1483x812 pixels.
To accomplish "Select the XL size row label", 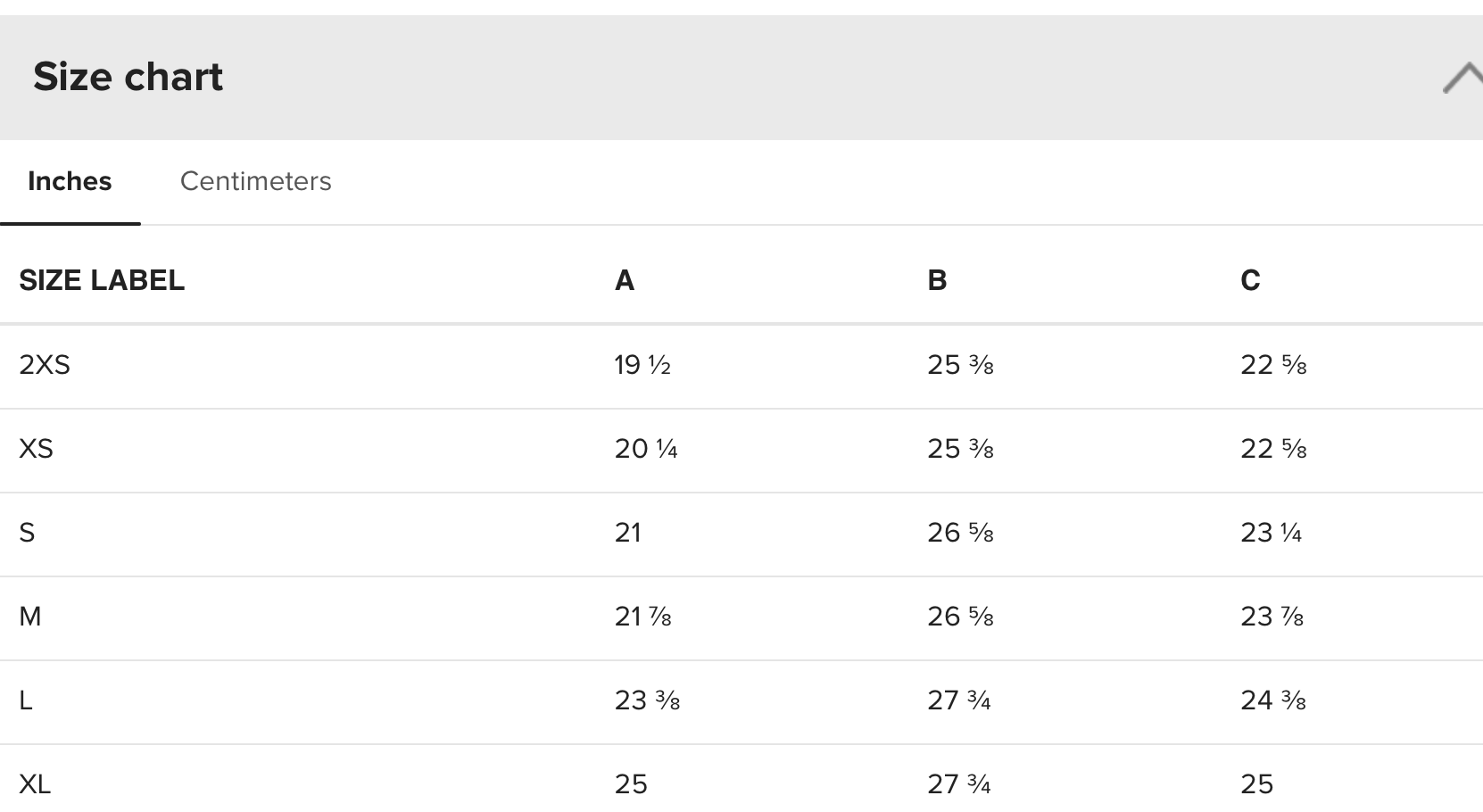I will [35, 784].
